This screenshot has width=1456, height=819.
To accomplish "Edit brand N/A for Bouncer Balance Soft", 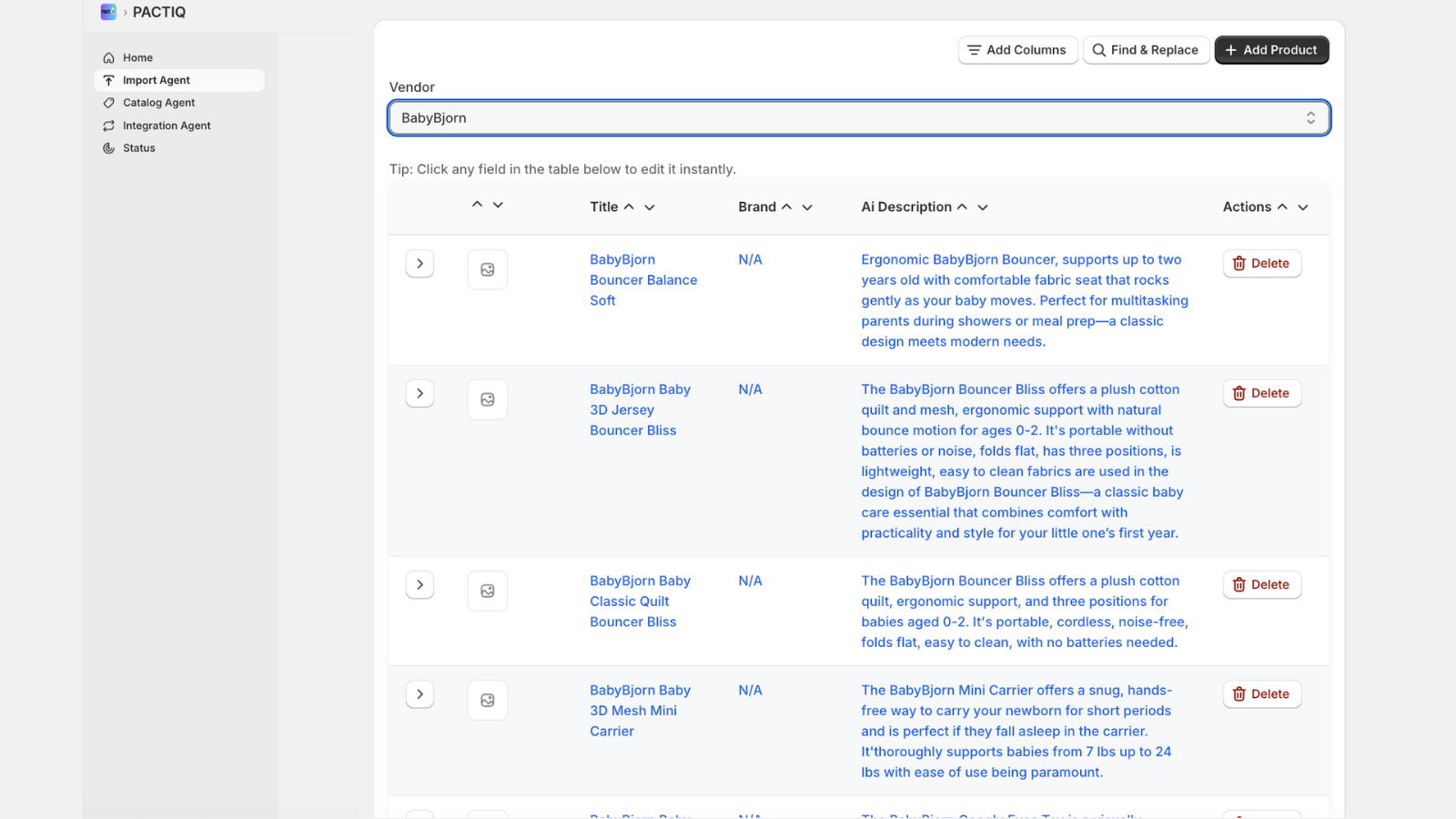I will [x=751, y=260].
